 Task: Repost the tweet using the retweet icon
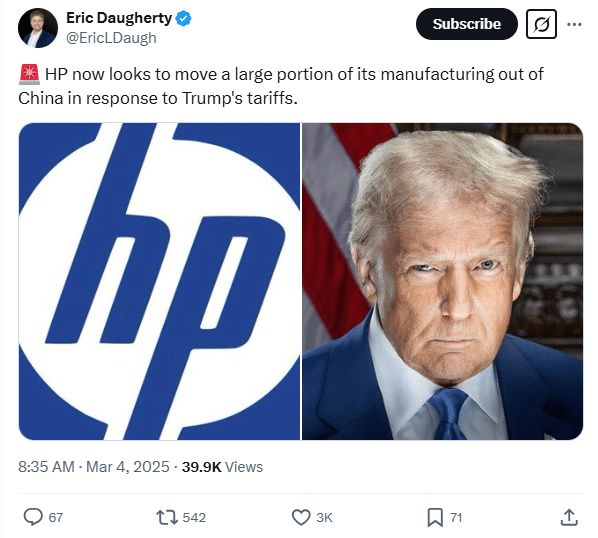[x=167, y=517]
